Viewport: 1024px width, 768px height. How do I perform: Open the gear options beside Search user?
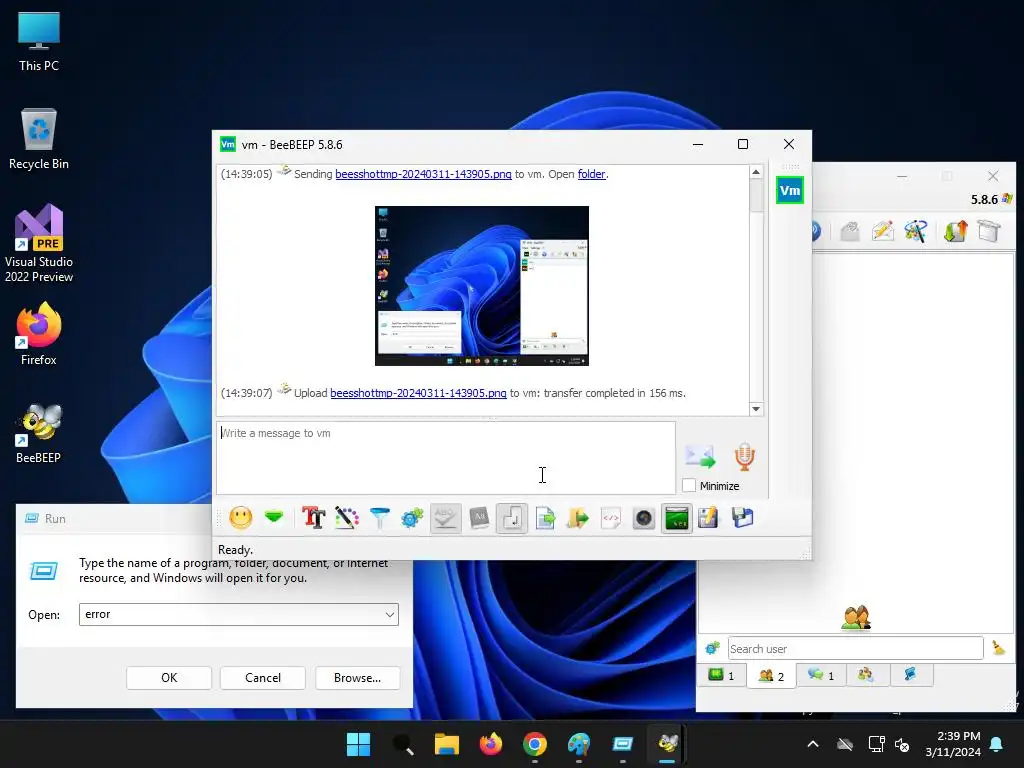click(x=712, y=648)
